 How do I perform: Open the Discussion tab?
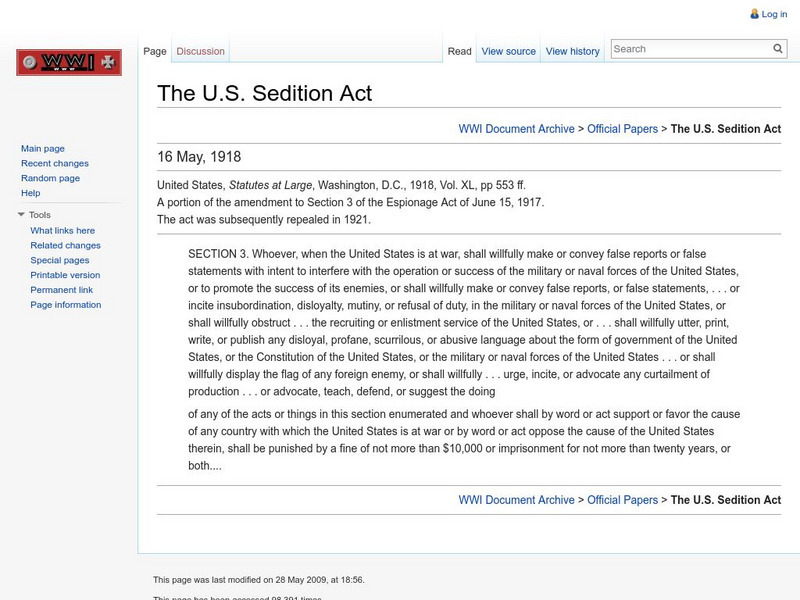pos(200,51)
